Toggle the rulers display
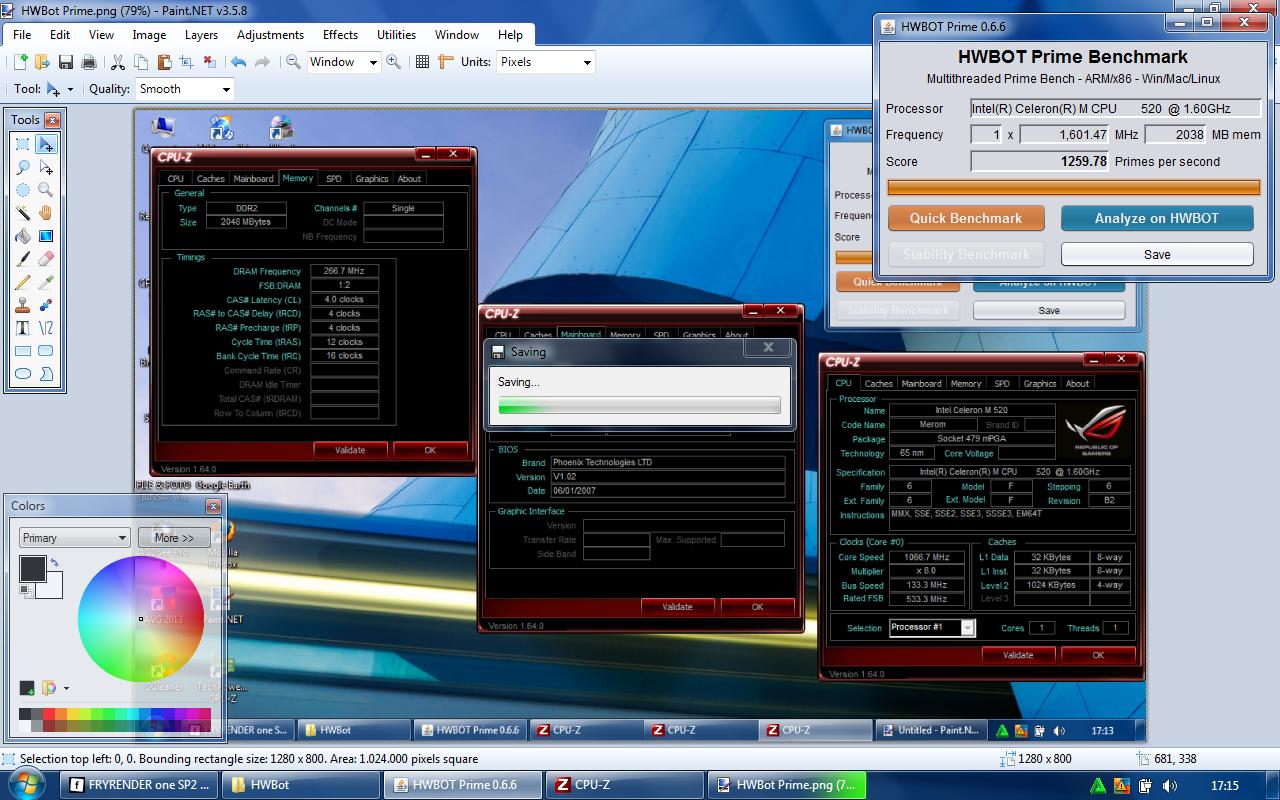The height and width of the screenshot is (800, 1280). (445, 62)
